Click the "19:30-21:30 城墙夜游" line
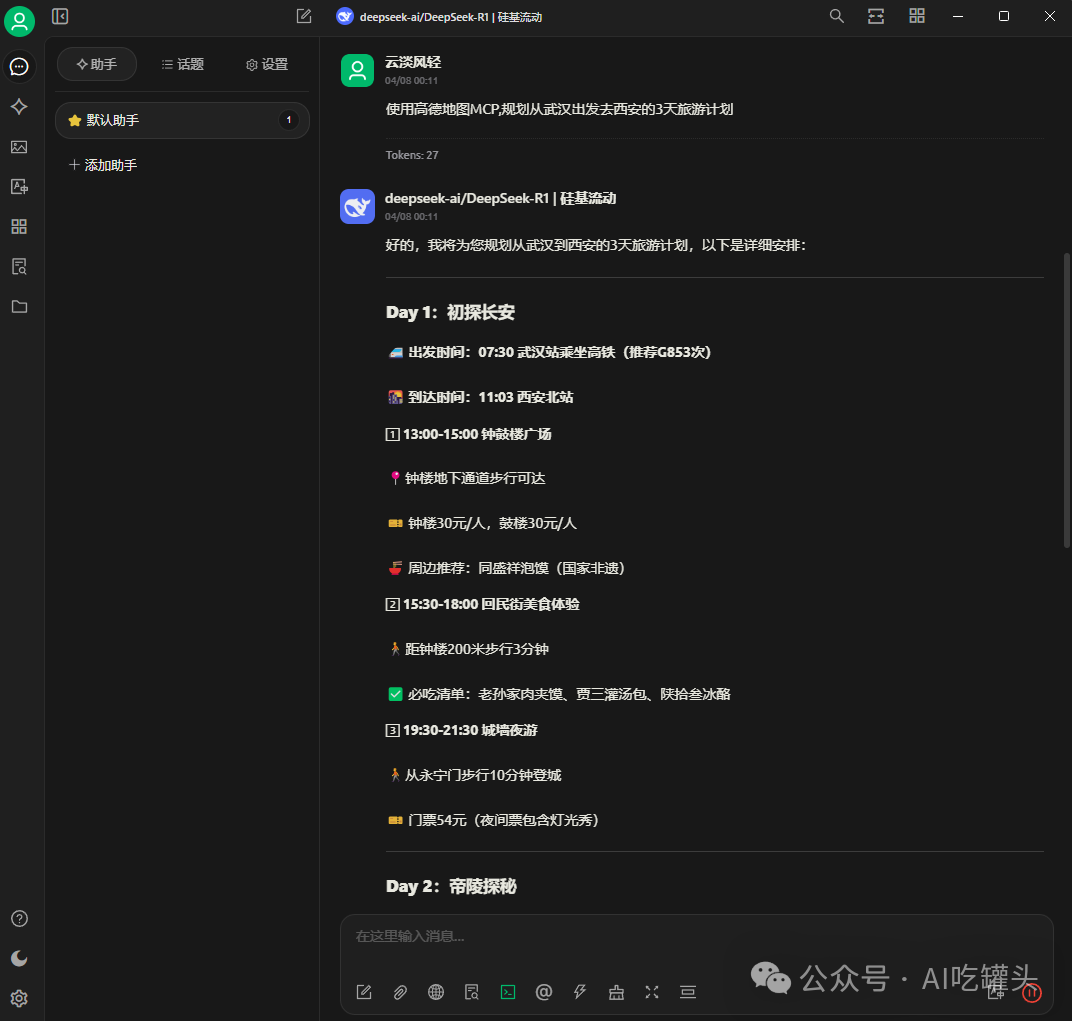Screen dimensions: 1072x1021 [461, 730]
